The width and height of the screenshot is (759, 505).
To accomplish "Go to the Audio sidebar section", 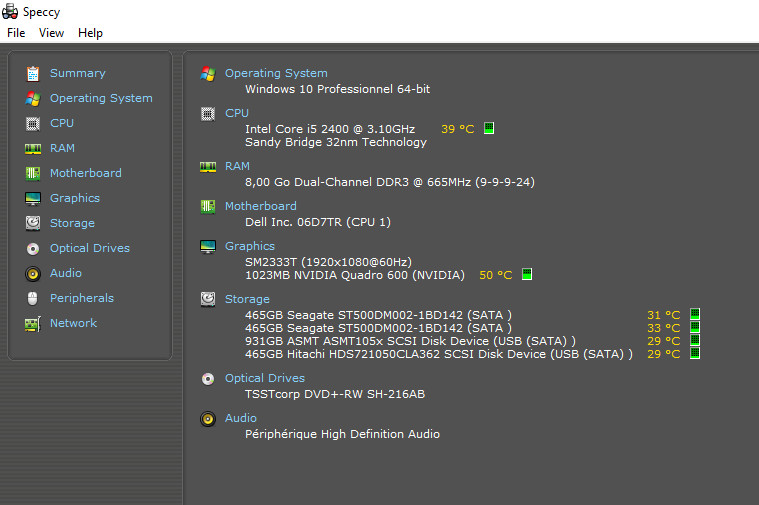I will coord(66,273).
